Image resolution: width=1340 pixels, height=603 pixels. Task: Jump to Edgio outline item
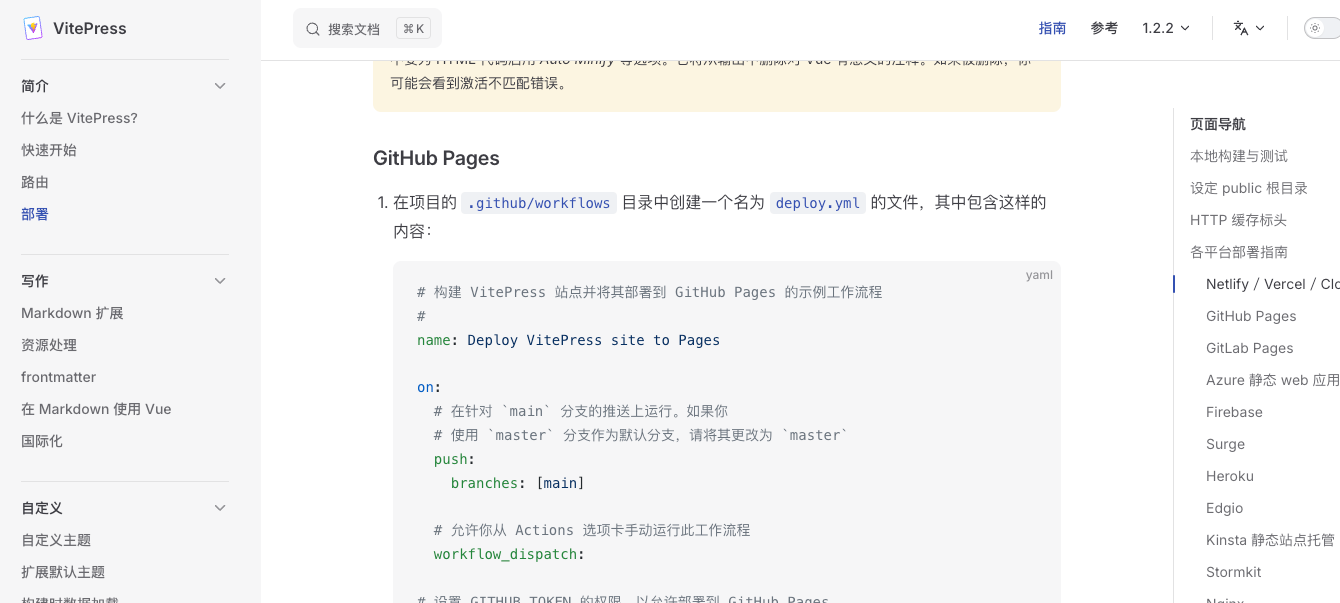[1225, 508]
